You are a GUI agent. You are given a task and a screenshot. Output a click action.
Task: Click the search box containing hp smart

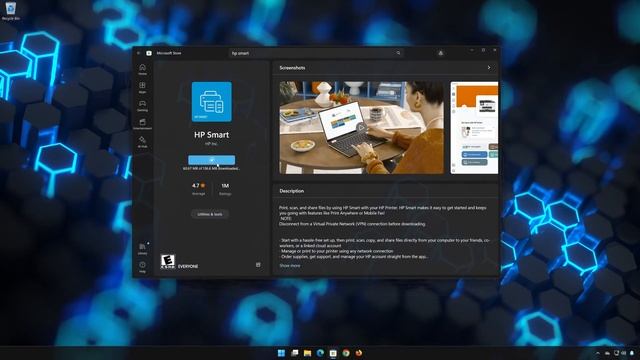(316, 53)
